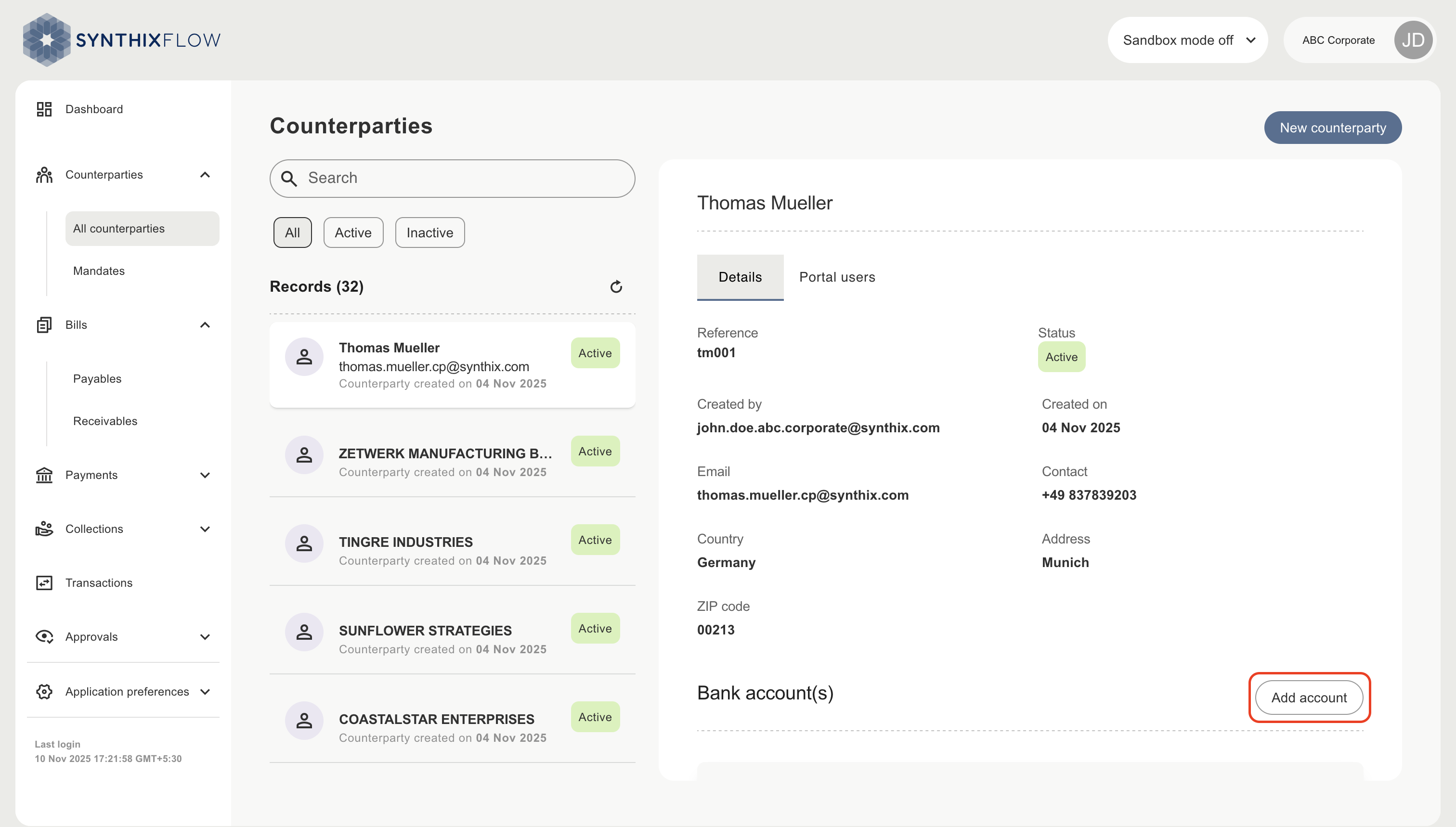Click the Application preferences gear icon
Viewport: 1456px width, 827px height.
point(44,691)
